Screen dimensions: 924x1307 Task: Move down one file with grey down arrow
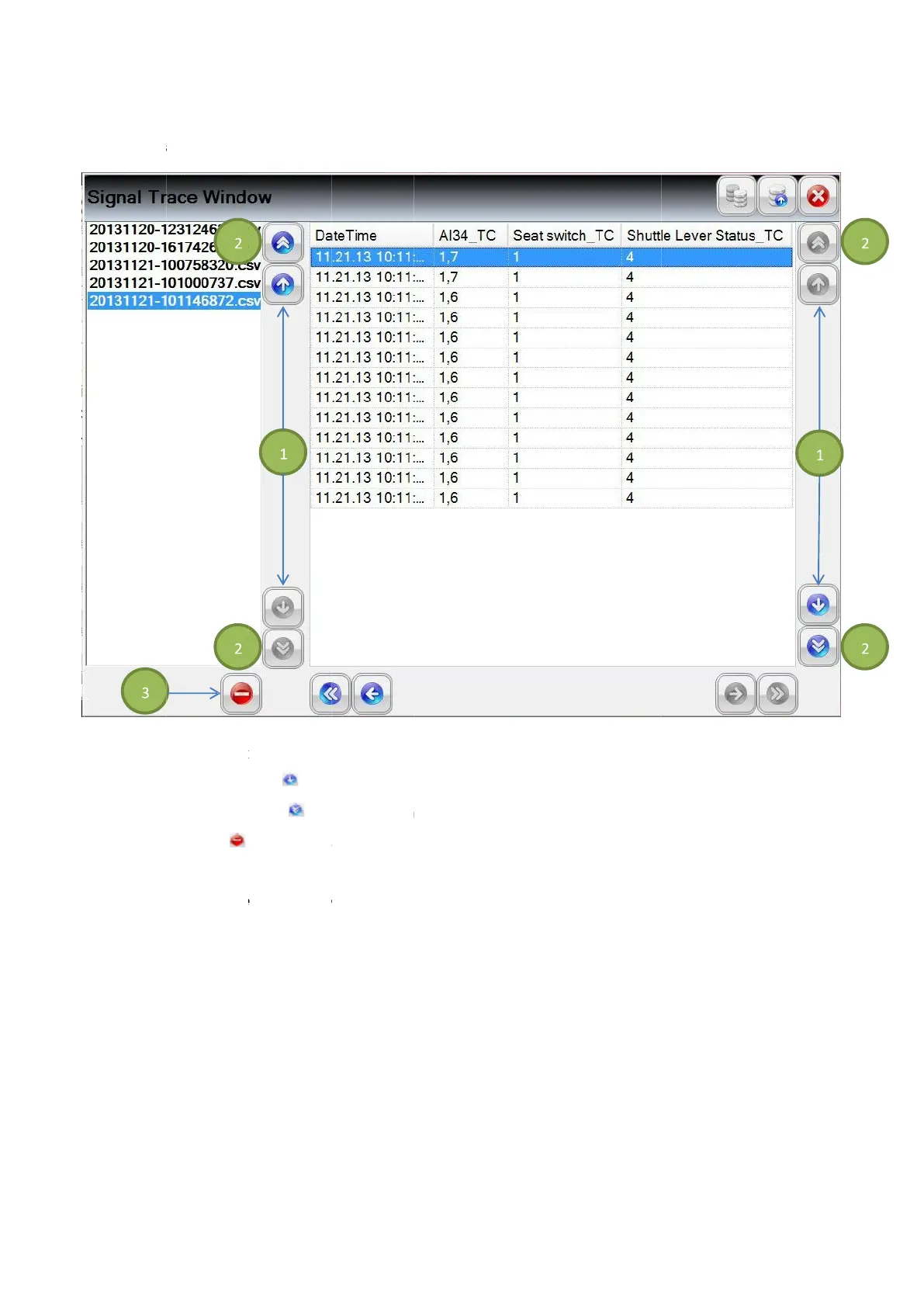283,607
